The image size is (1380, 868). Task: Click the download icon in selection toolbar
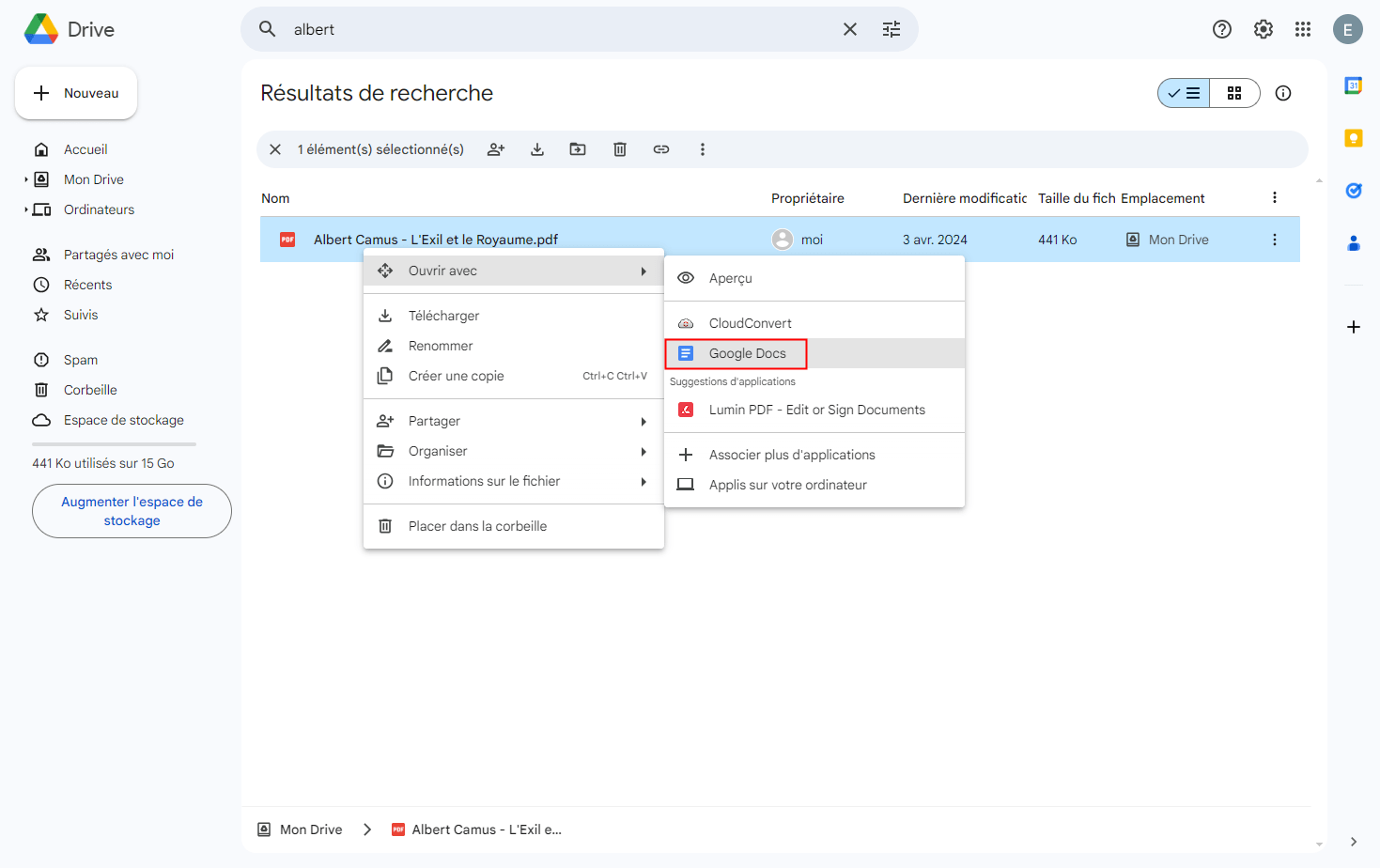[x=537, y=149]
